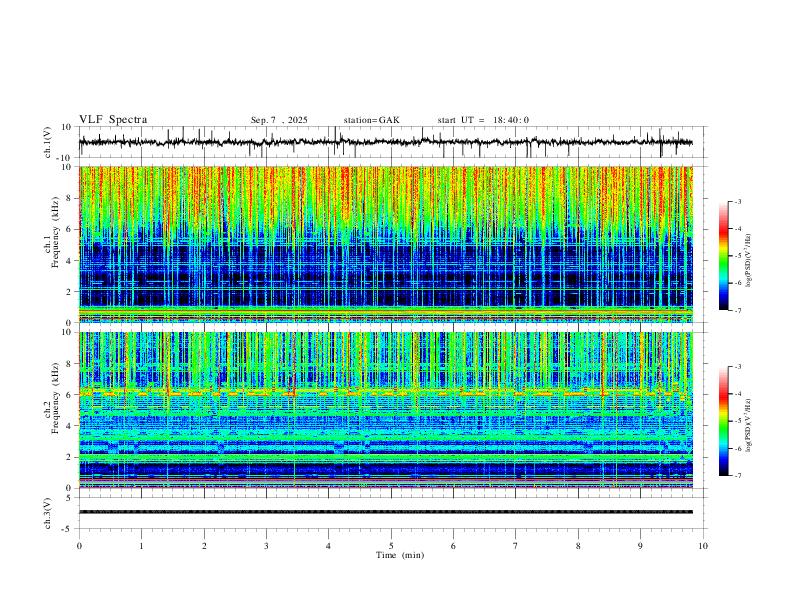
Task: Click the ch.1 spectrogram color bar
Action: click(723, 256)
